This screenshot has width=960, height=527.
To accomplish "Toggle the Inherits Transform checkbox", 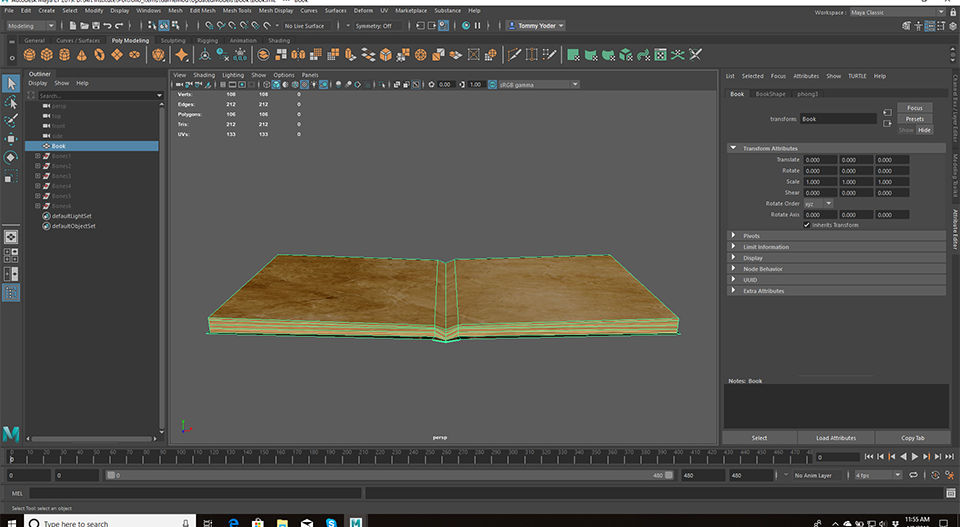I will pyautogui.click(x=807, y=225).
